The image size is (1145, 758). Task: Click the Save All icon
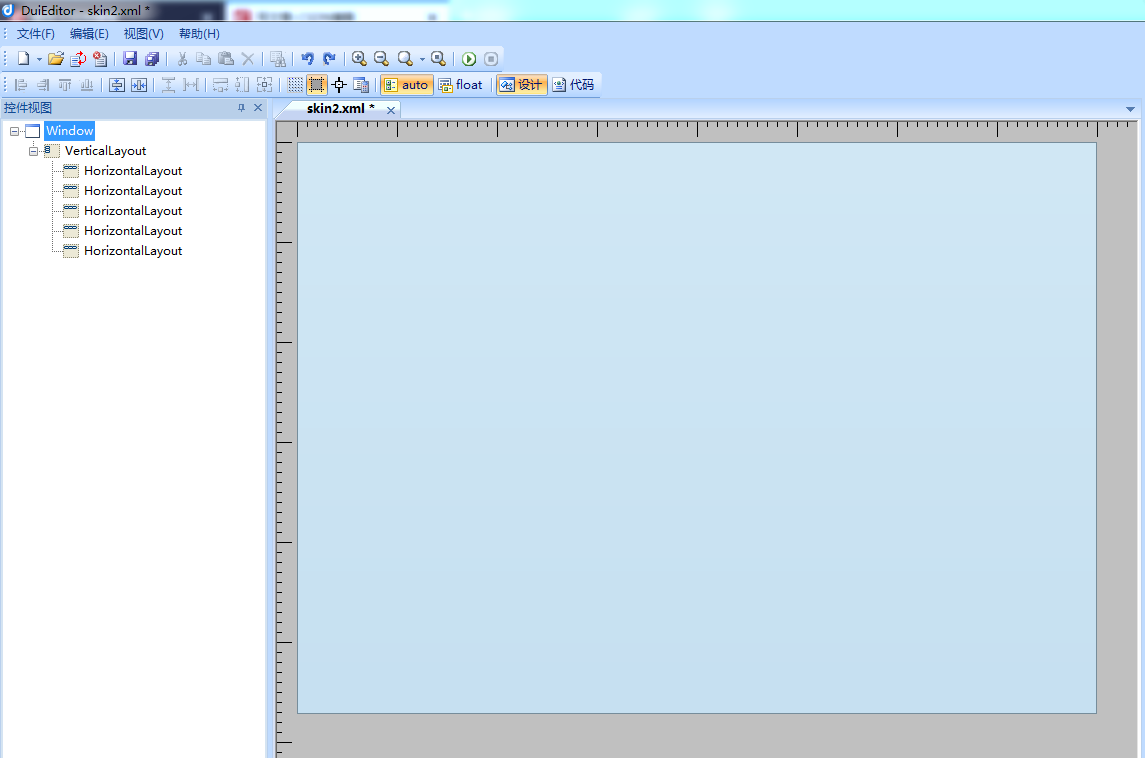(152, 58)
